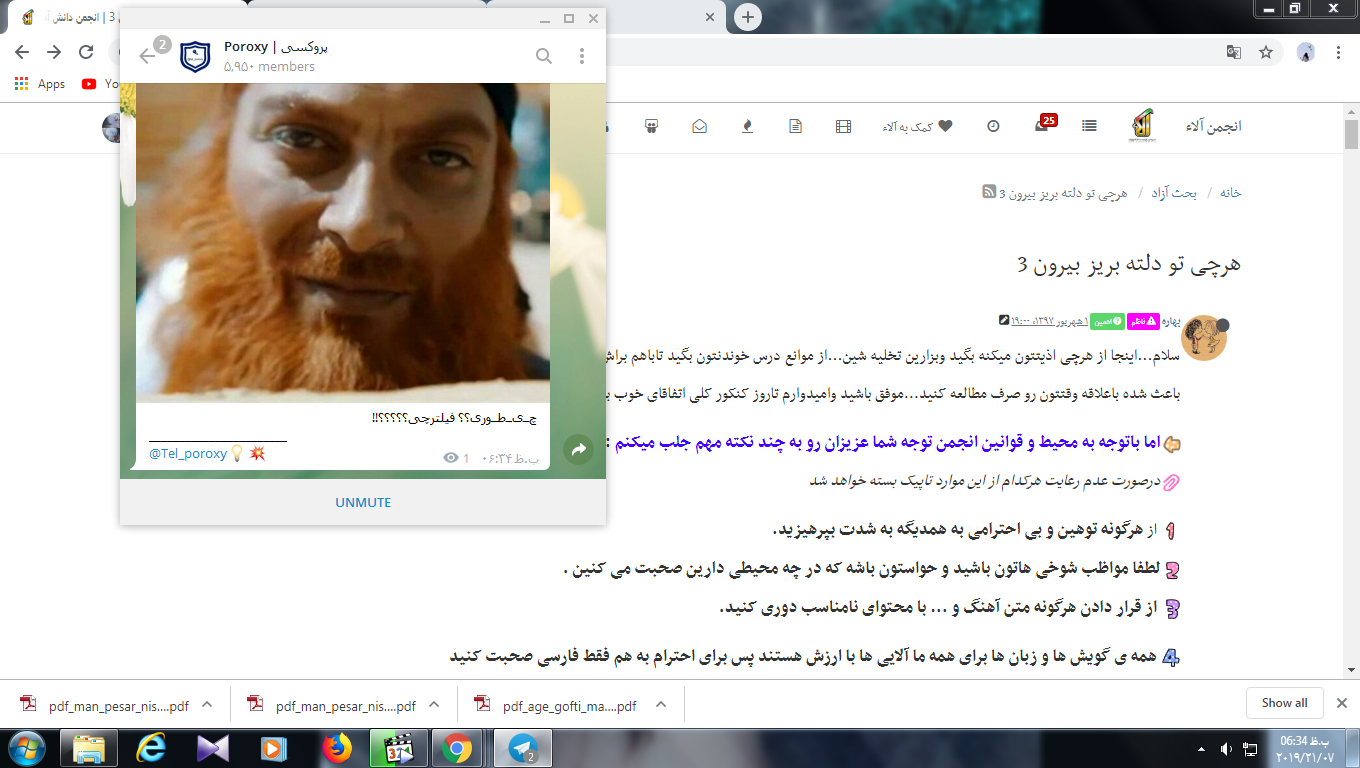This screenshot has height=768, width=1360.
Task: Click the flame popular icon in forum navbar
Action: (747, 126)
